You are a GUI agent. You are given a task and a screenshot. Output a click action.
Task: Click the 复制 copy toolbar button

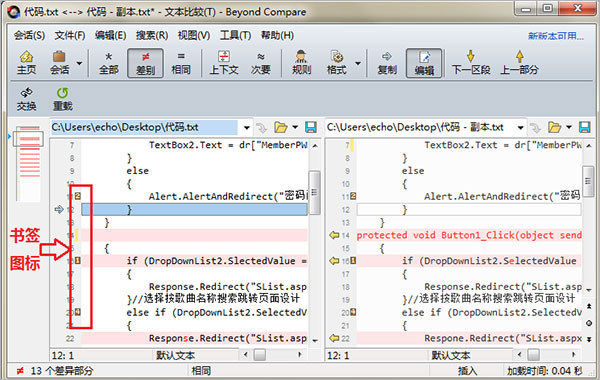(x=387, y=63)
